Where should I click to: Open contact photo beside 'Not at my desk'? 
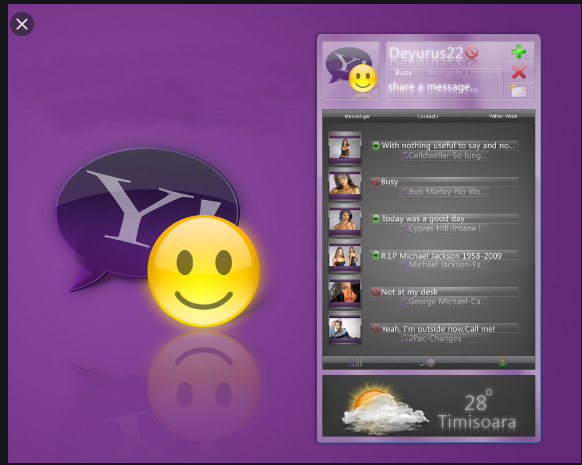pos(345,292)
